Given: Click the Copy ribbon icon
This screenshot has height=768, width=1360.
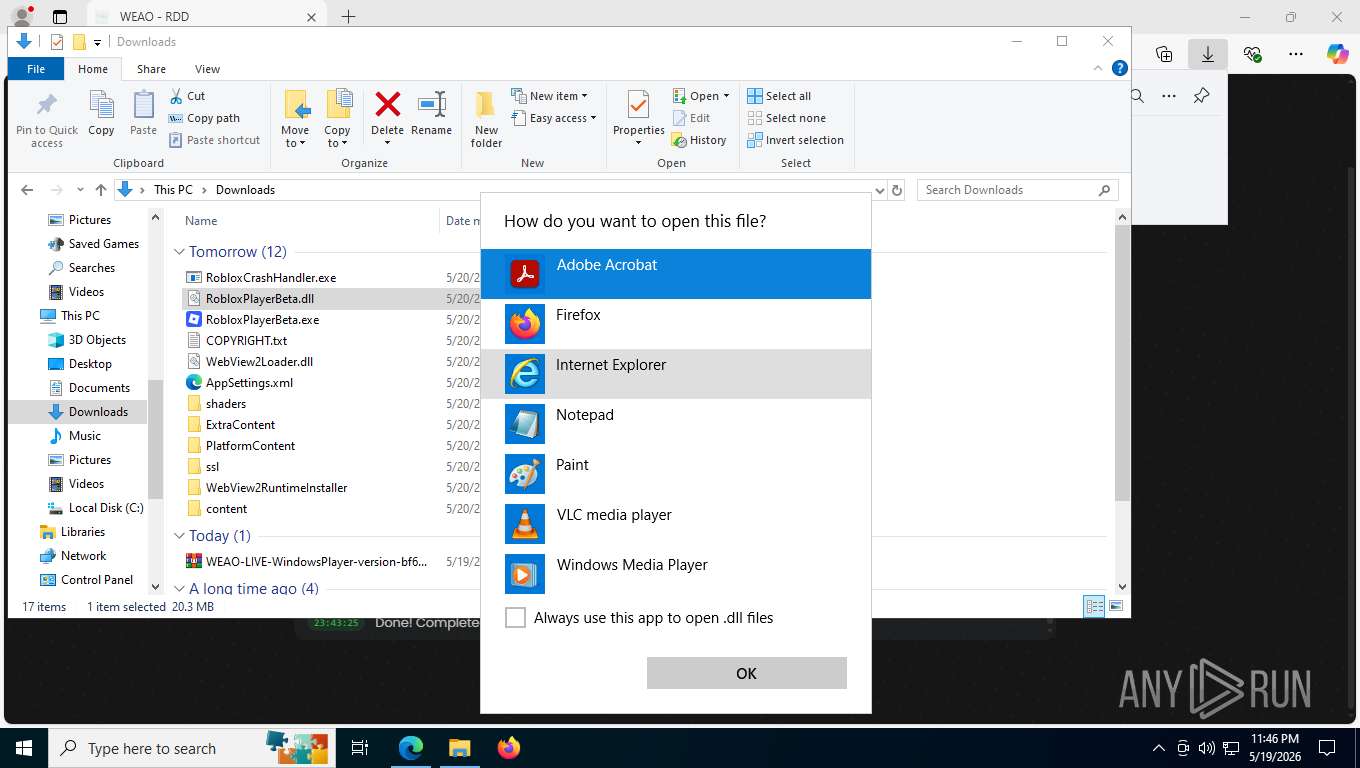Looking at the screenshot, I should tap(101, 113).
